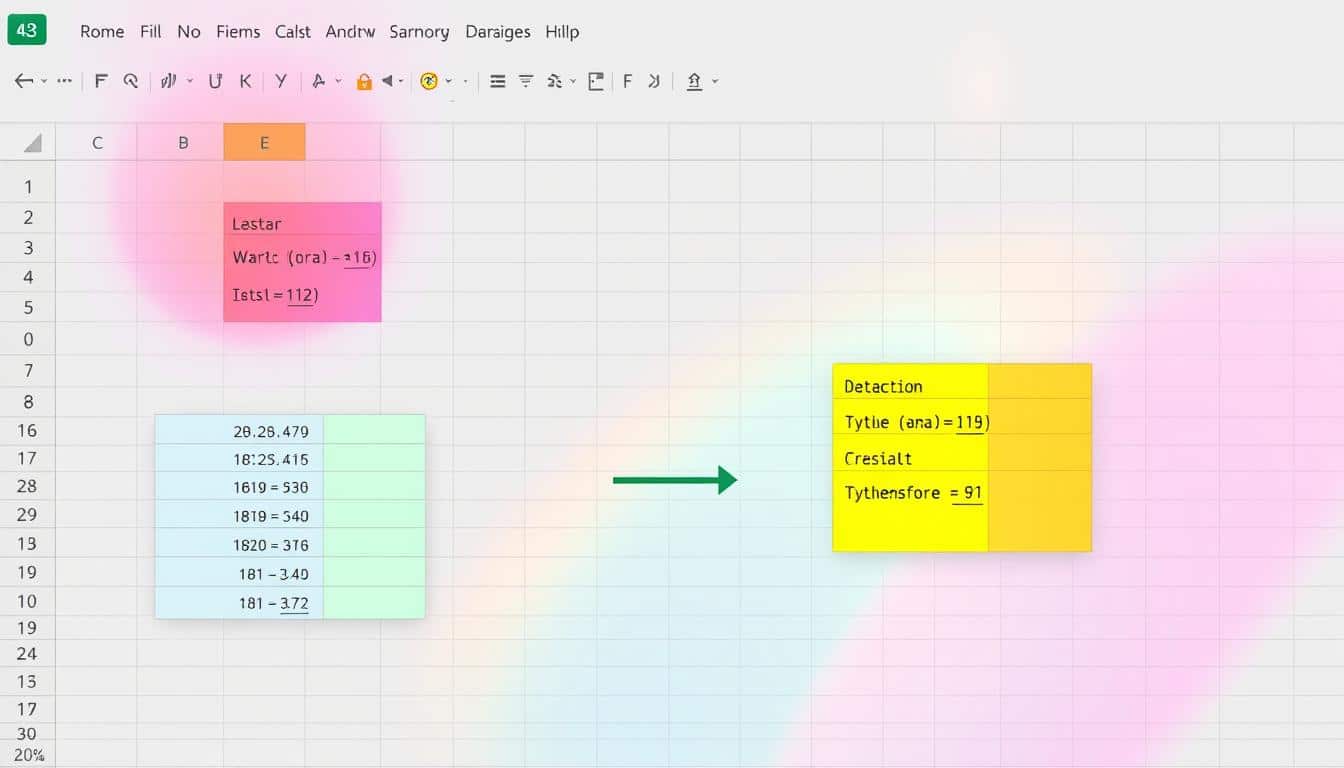Open the Fiems menu
This screenshot has height=768, width=1344.
237,32
